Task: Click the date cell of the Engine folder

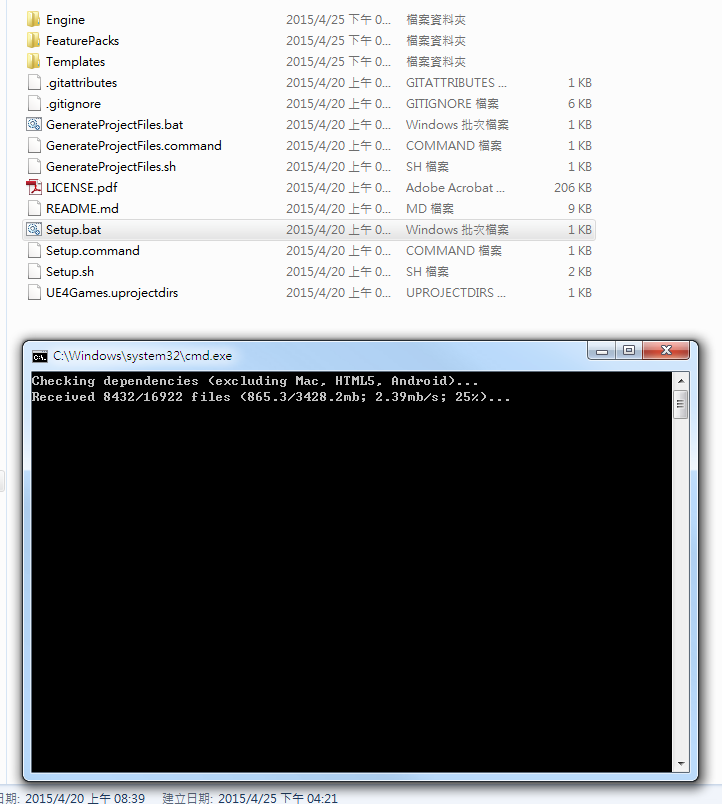Action: [338, 19]
